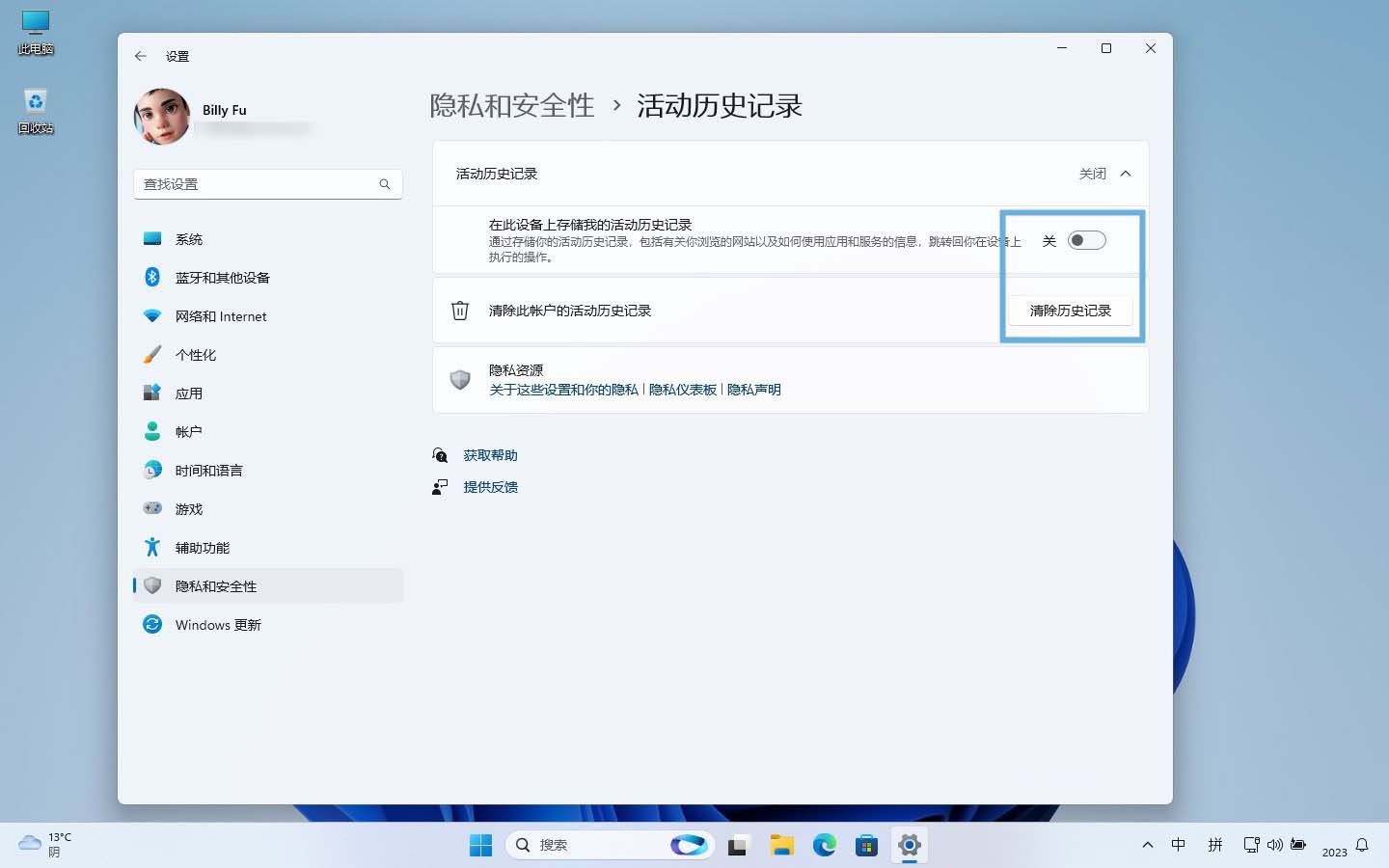The image size is (1389, 868).
Task: Click the hidden icons chevron in system tray
Action: pyautogui.click(x=1147, y=845)
